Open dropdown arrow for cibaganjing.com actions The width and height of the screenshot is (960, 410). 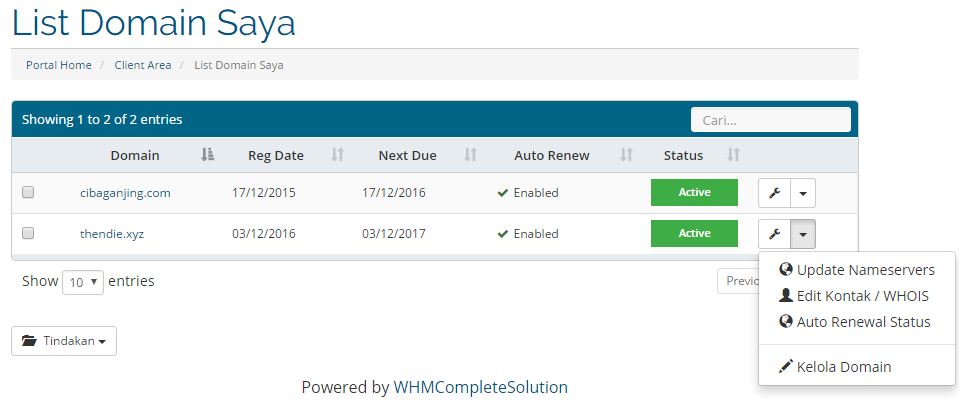(803, 193)
